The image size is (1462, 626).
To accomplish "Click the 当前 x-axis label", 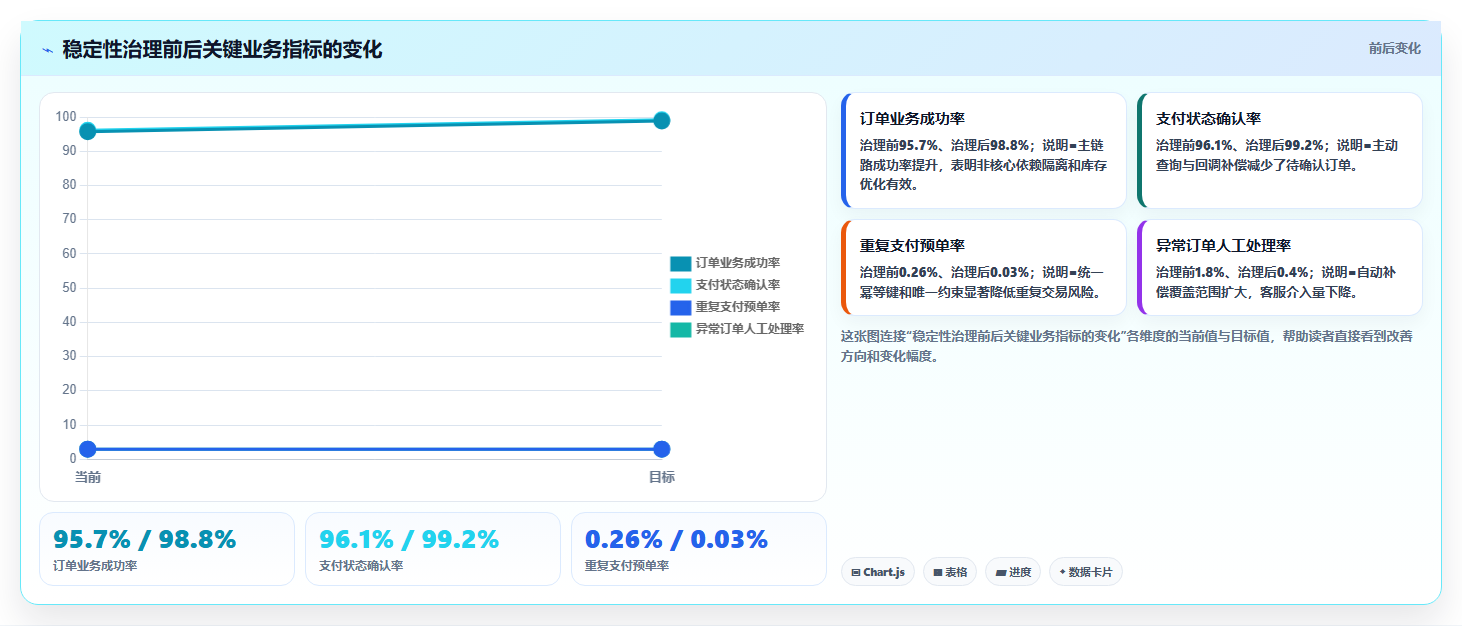I will tap(88, 477).
